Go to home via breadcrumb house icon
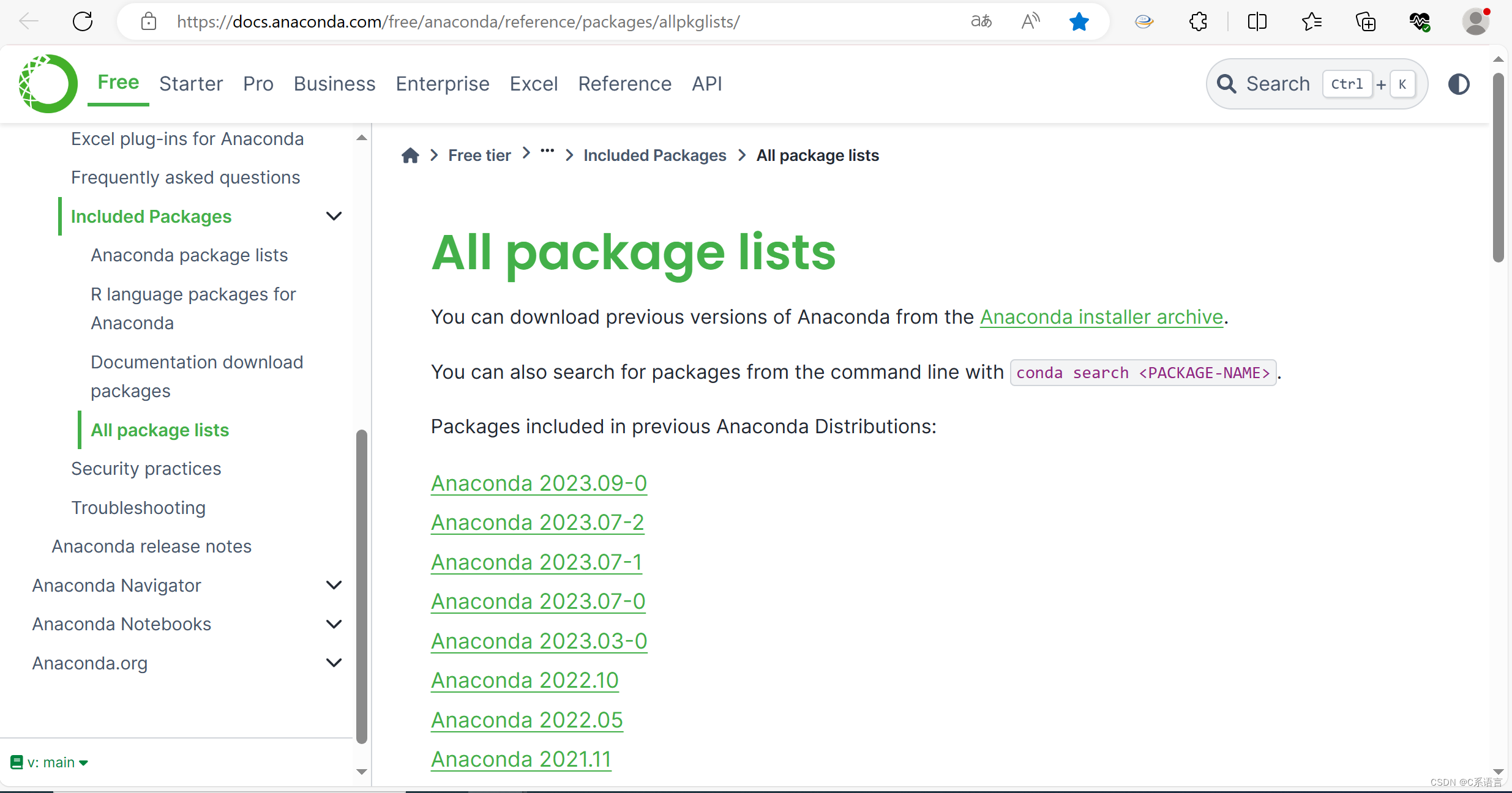The image size is (1512, 793). tap(410, 155)
